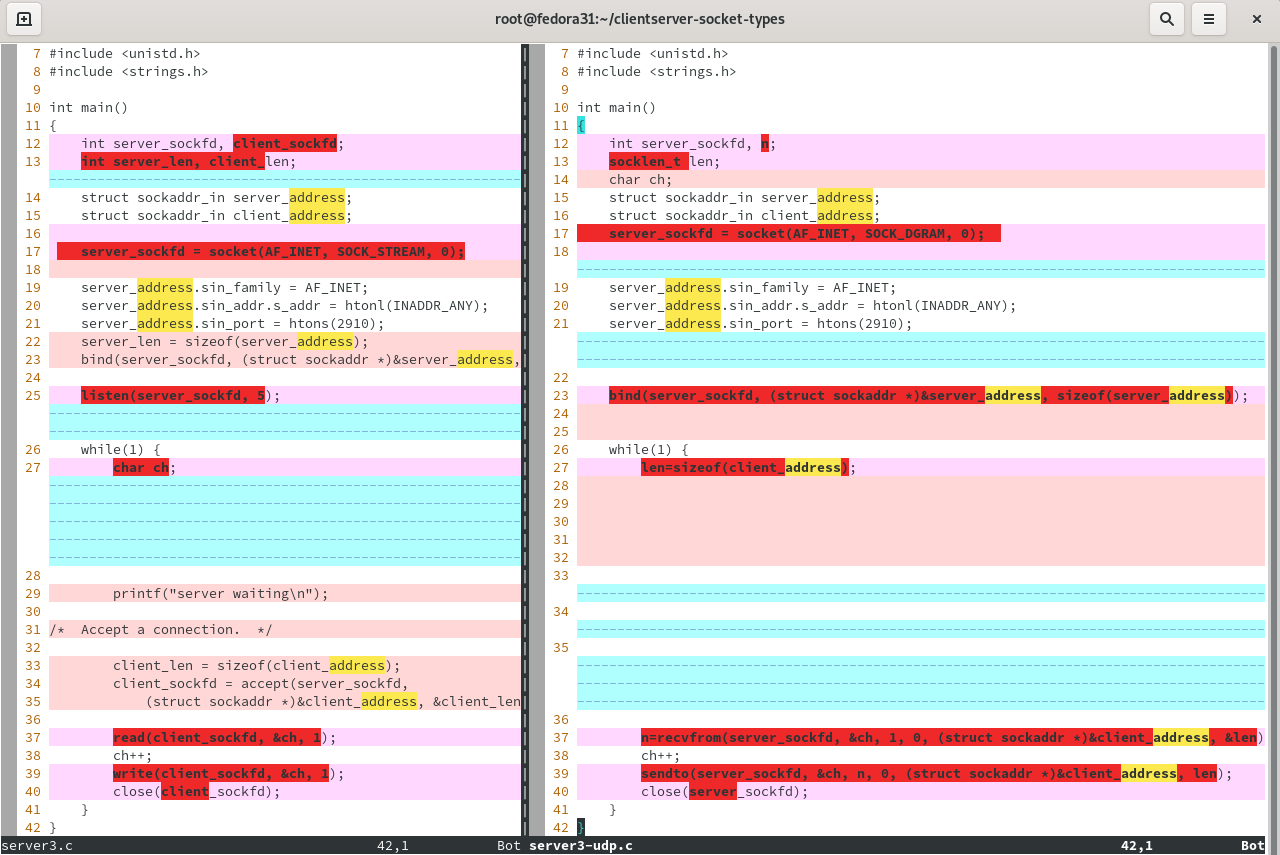Click the new tab icon in title bar

tap(24, 19)
